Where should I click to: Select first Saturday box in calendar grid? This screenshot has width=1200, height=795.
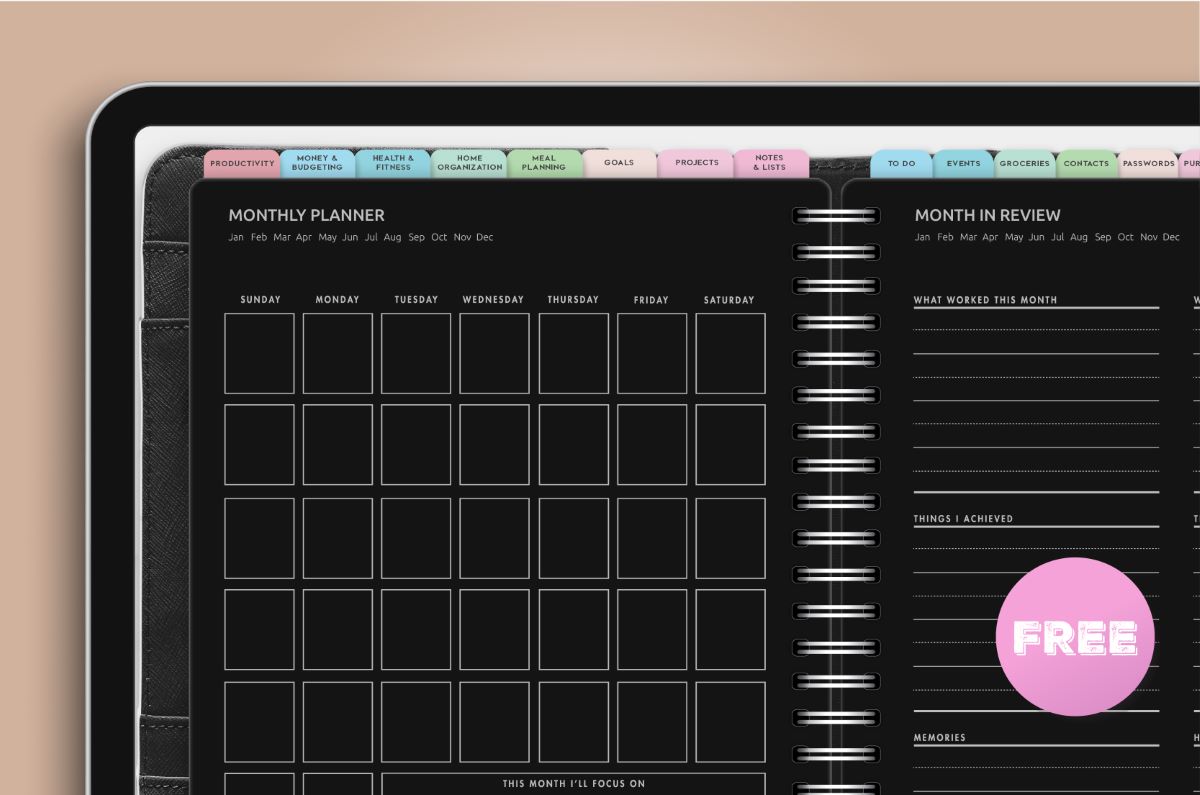[730, 353]
